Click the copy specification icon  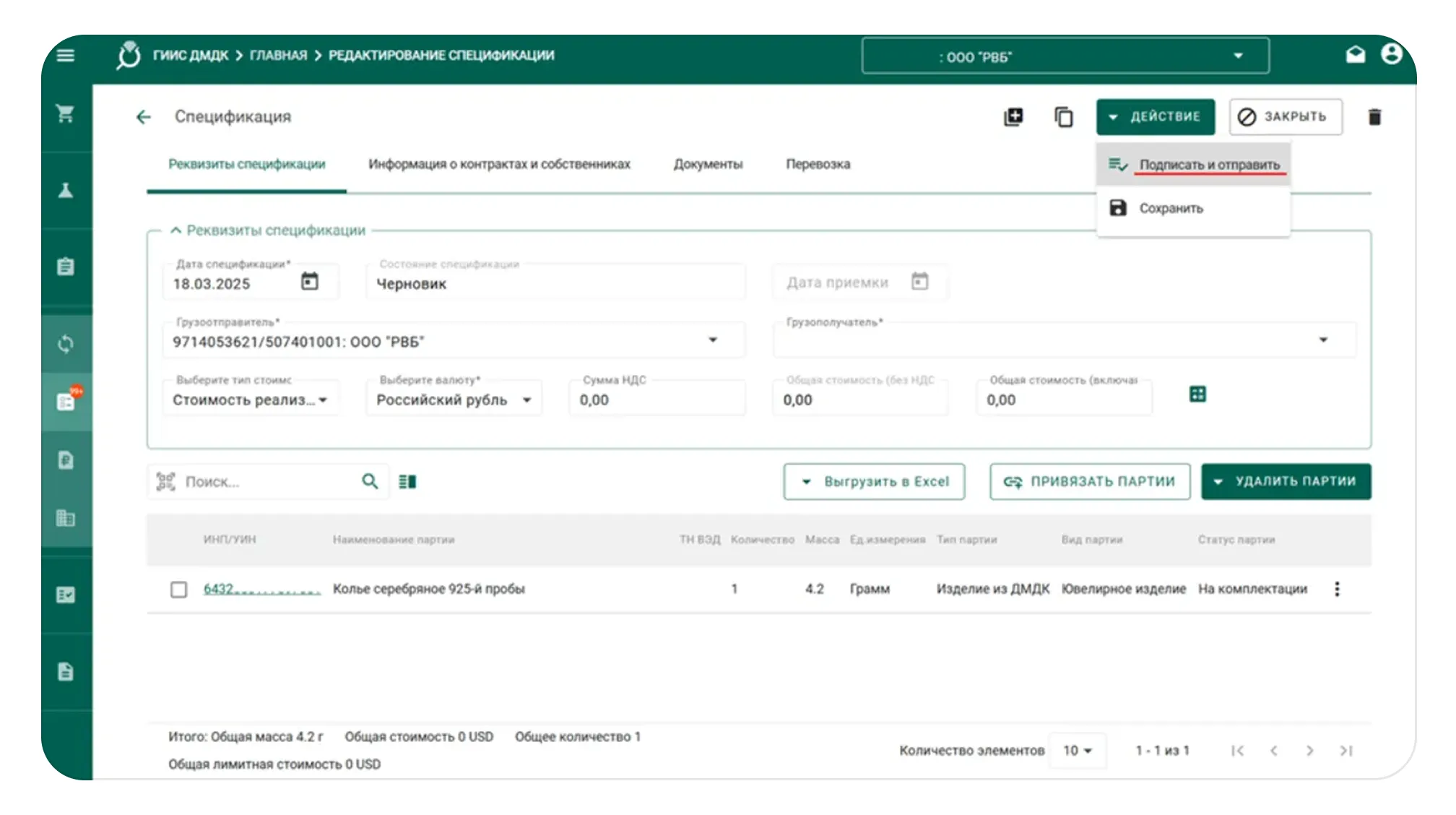(1063, 117)
